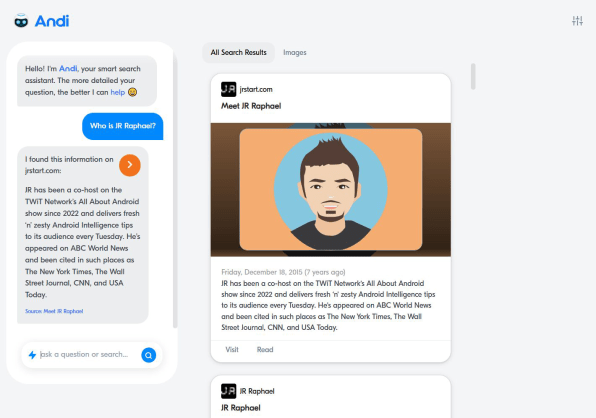
Task: Click the Visit button on first result
Action: 232,350
